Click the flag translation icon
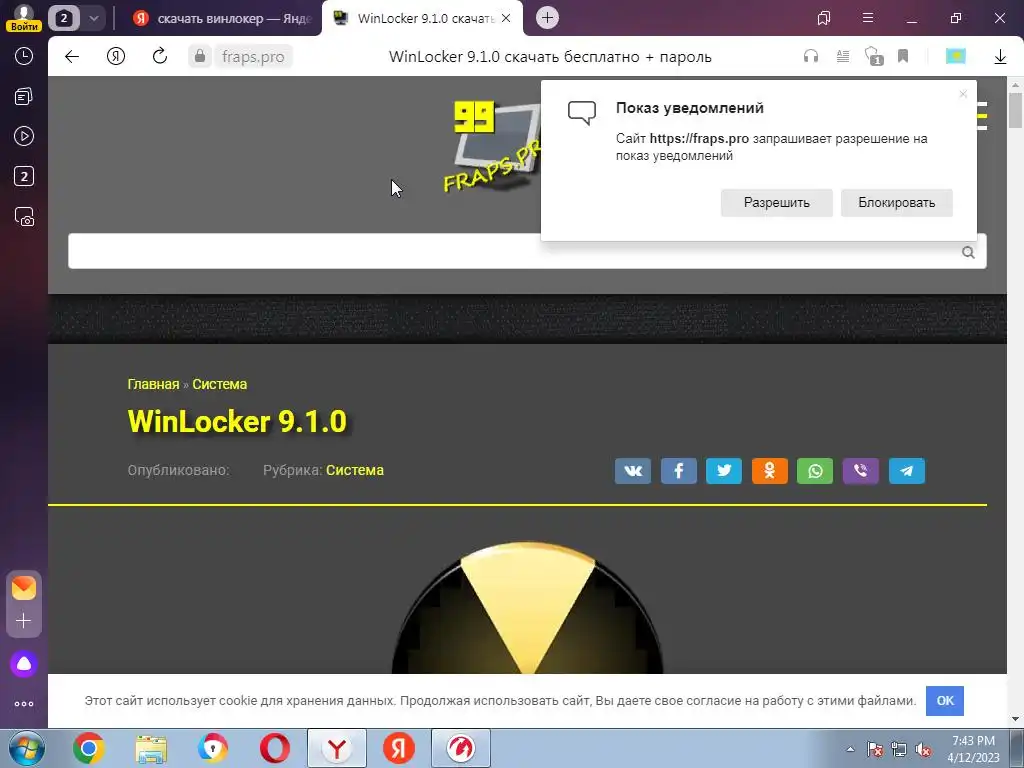This screenshot has height=768, width=1024. click(955, 56)
